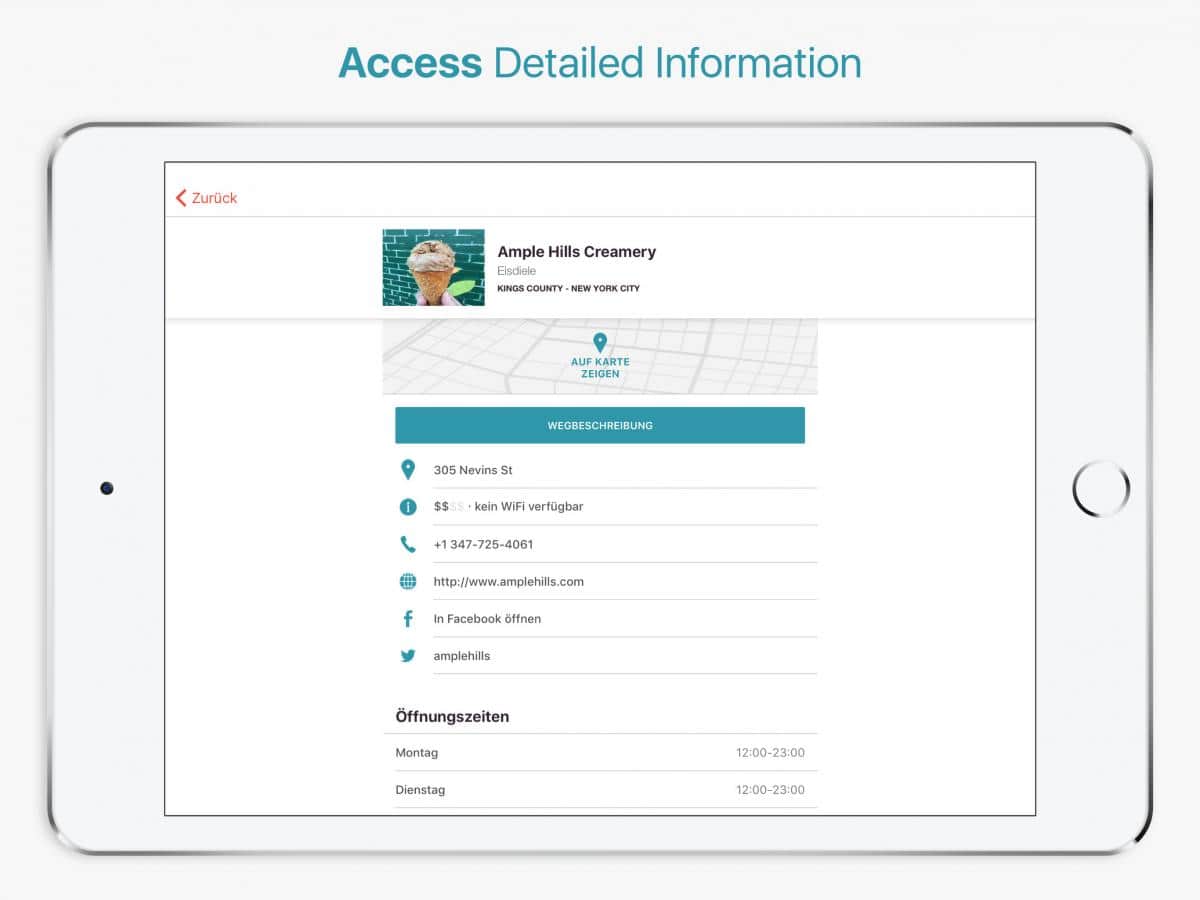The width and height of the screenshot is (1200, 900).
Task: Click the map pin icon above Auf Karte Zeigen
Action: [600, 343]
